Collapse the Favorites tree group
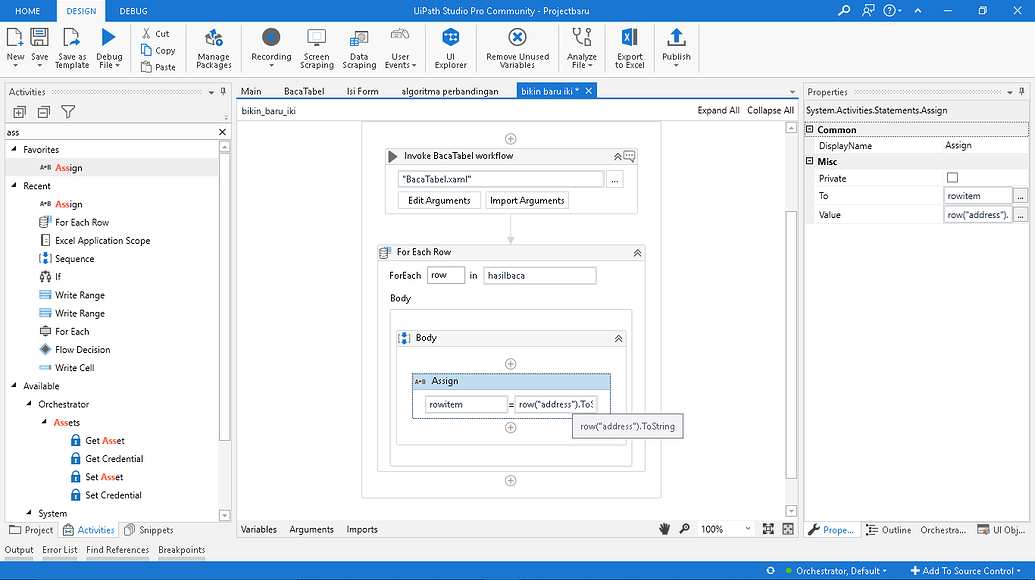 point(14,149)
